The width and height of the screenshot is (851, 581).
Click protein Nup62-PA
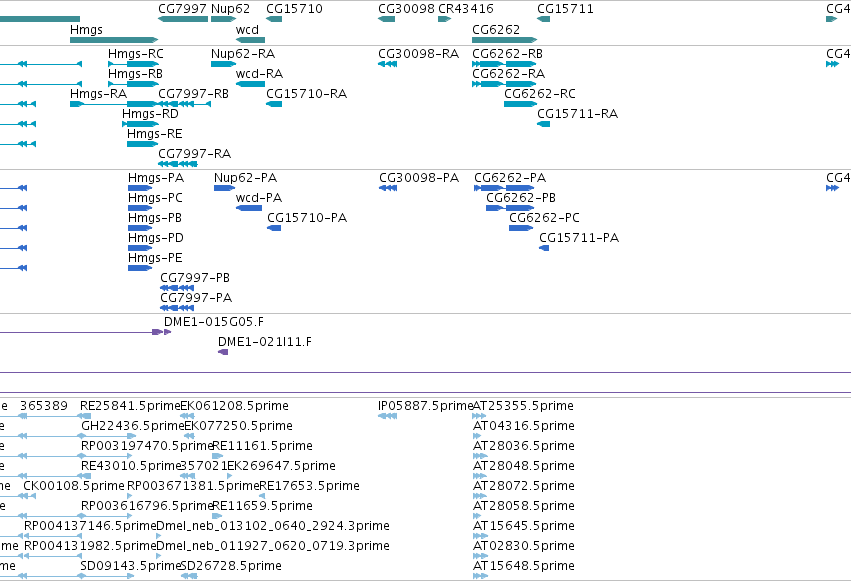(x=245, y=178)
